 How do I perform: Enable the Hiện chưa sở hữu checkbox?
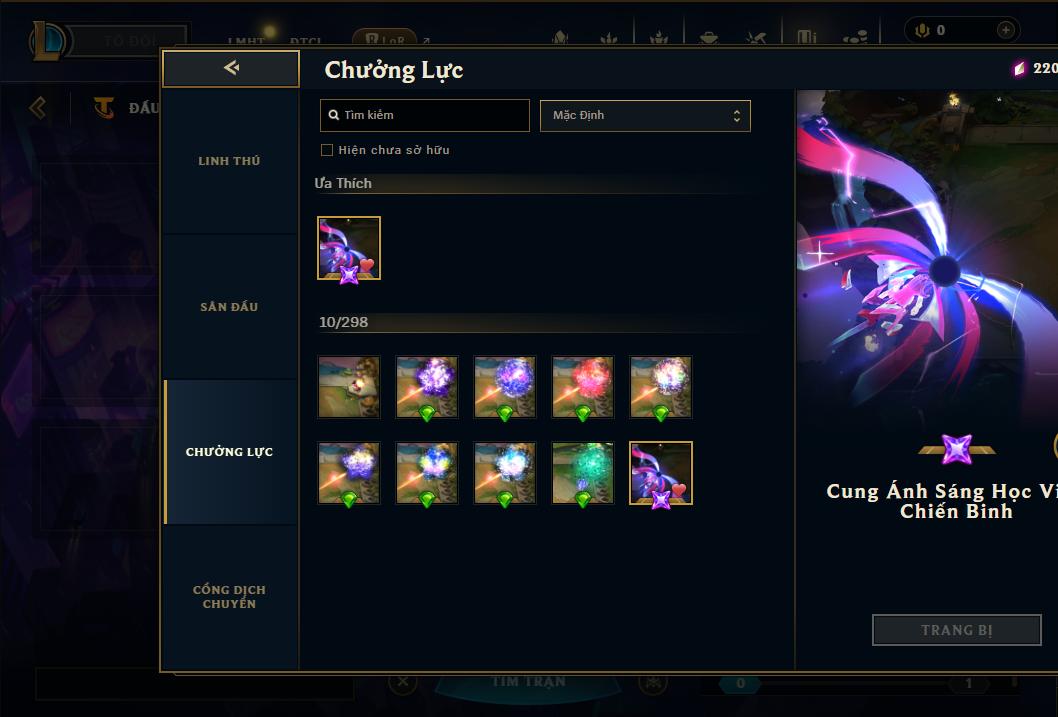[327, 150]
